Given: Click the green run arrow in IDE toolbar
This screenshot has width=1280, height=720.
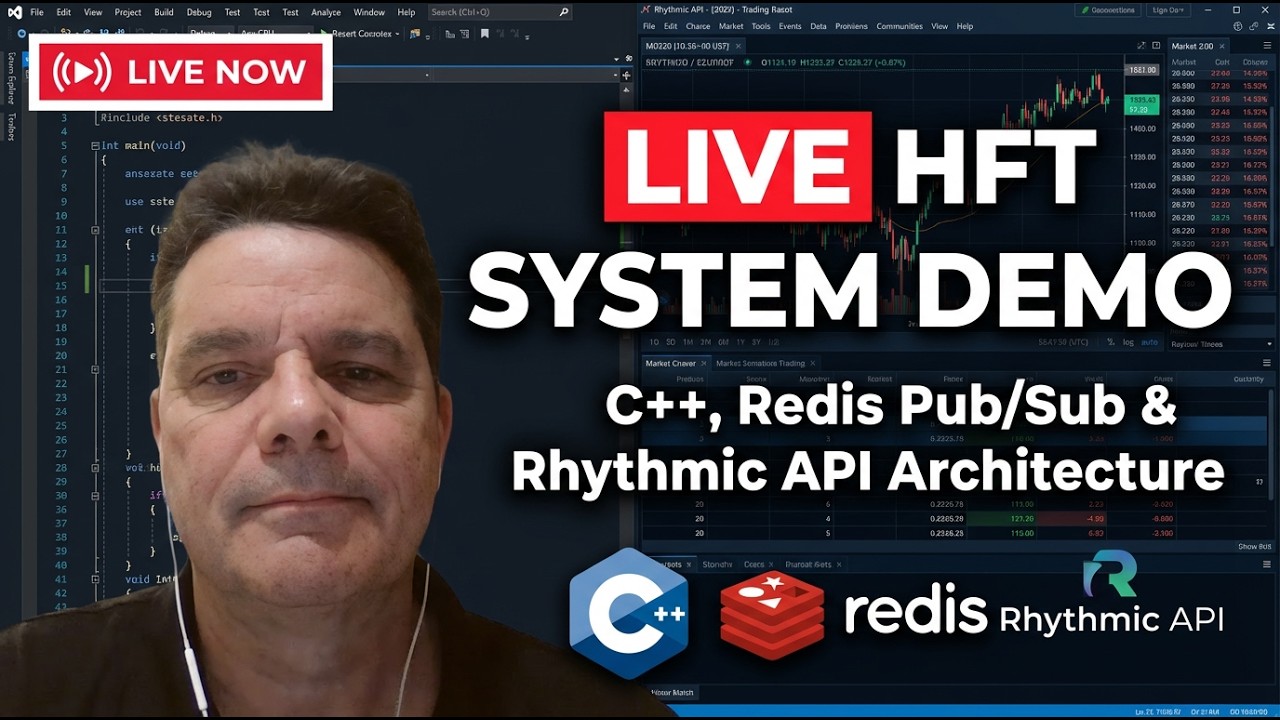Looking at the screenshot, I should tap(324, 33).
